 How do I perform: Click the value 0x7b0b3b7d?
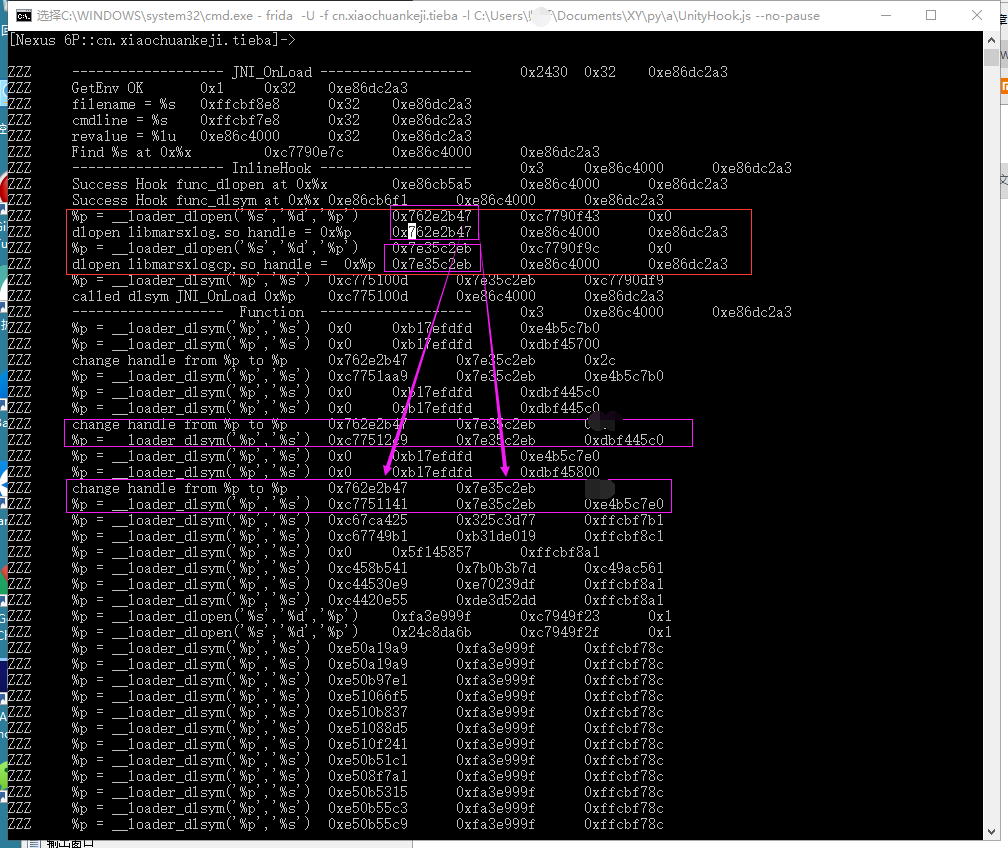(496, 568)
